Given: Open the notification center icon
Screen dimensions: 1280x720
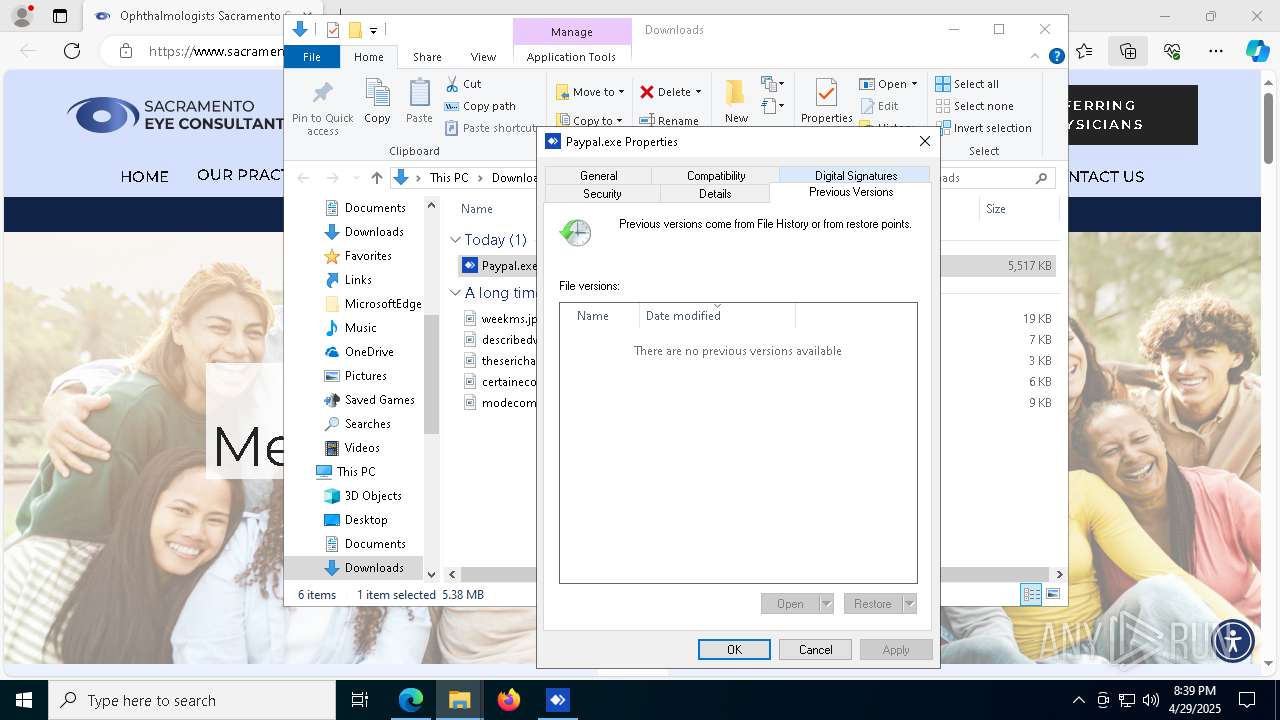Looking at the screenshot, I should (1247, 700).
